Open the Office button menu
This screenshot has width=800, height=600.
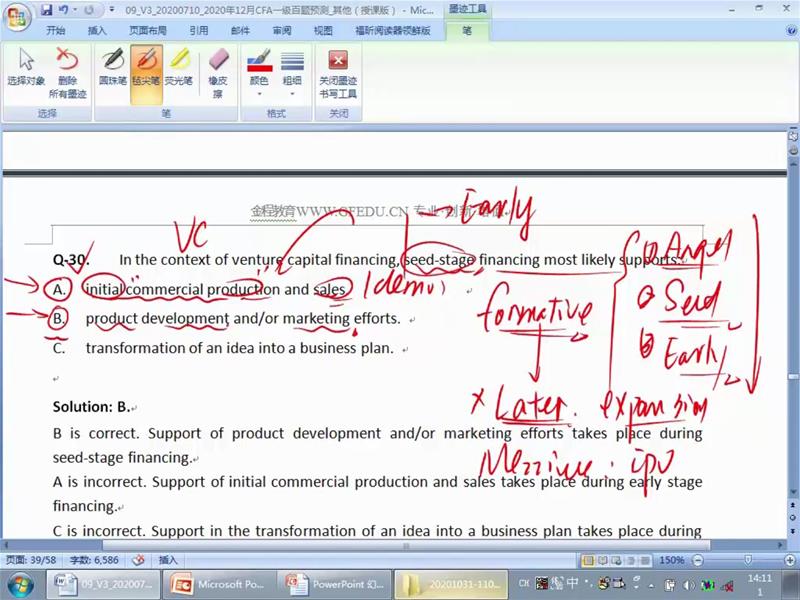[x=17, y=18]
